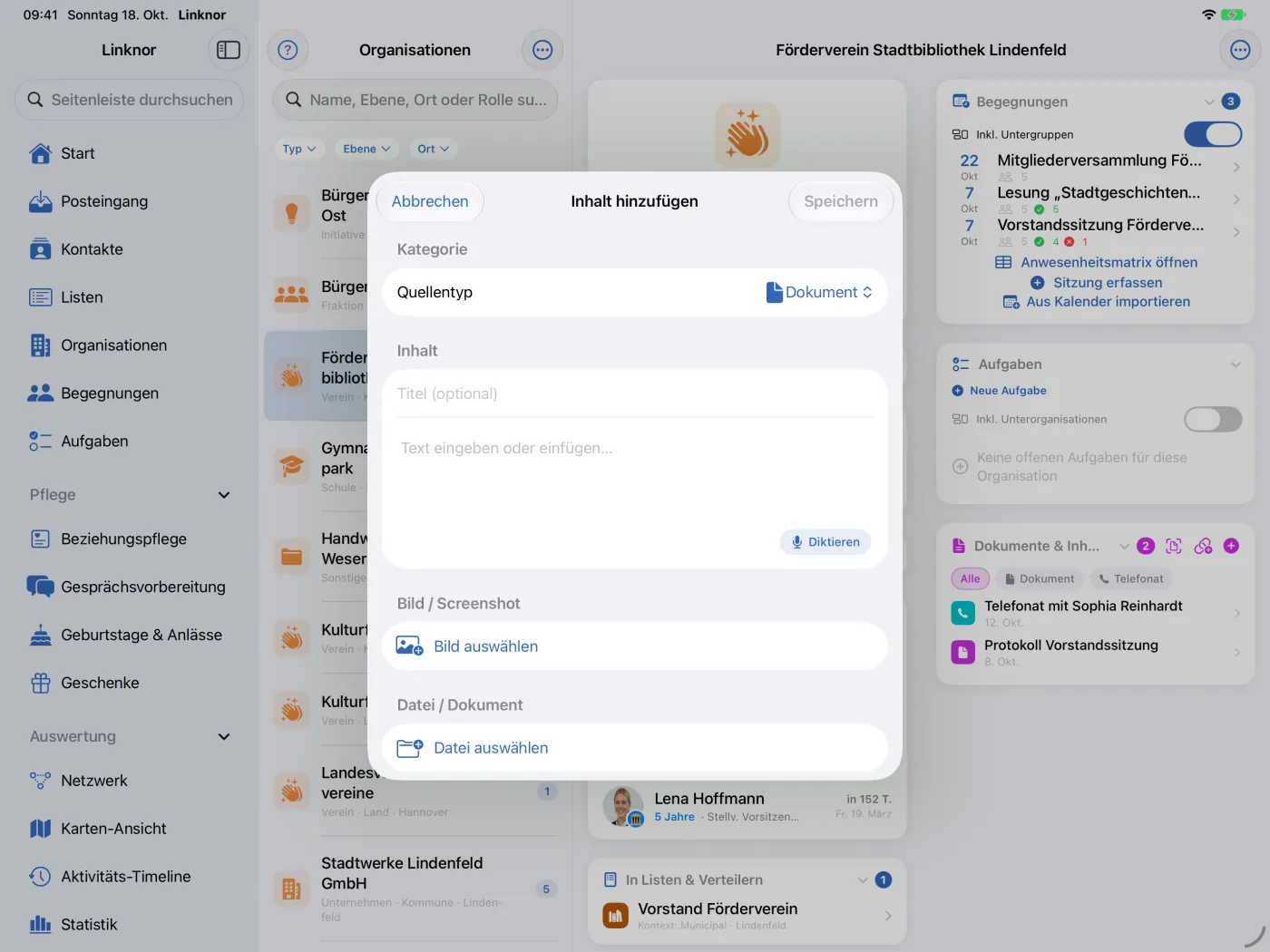Open the Organisationen more options menu
The width and height of the screenshot is (1270, 952).
542,50
